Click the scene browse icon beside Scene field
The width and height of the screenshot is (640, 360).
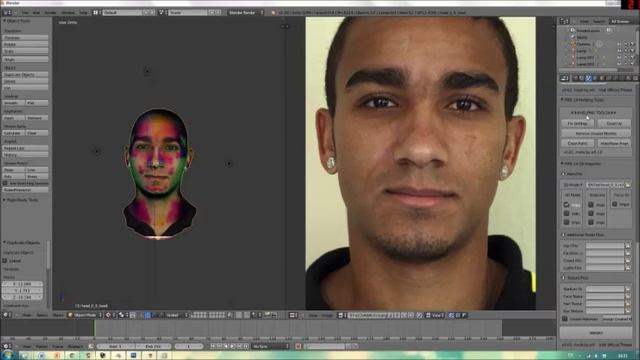(161, 13)
